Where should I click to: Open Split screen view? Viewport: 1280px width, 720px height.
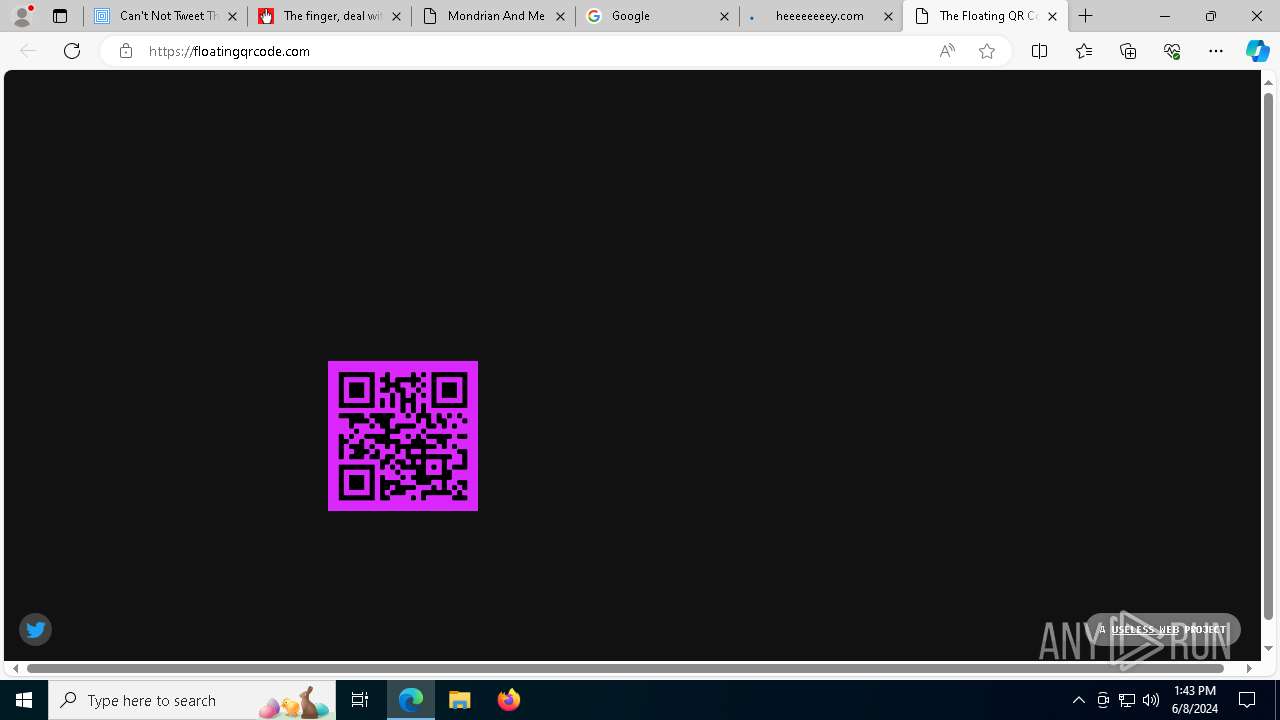1039,51
